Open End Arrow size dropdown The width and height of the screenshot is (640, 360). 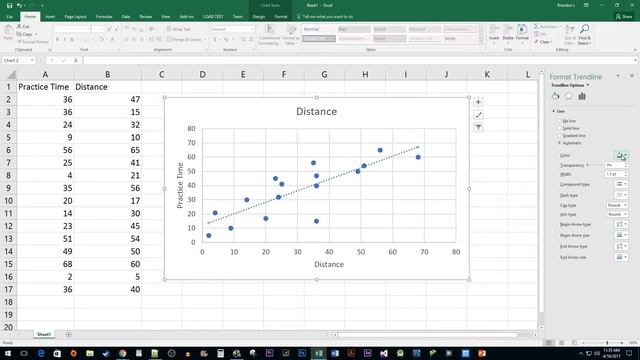pos(621,257)
